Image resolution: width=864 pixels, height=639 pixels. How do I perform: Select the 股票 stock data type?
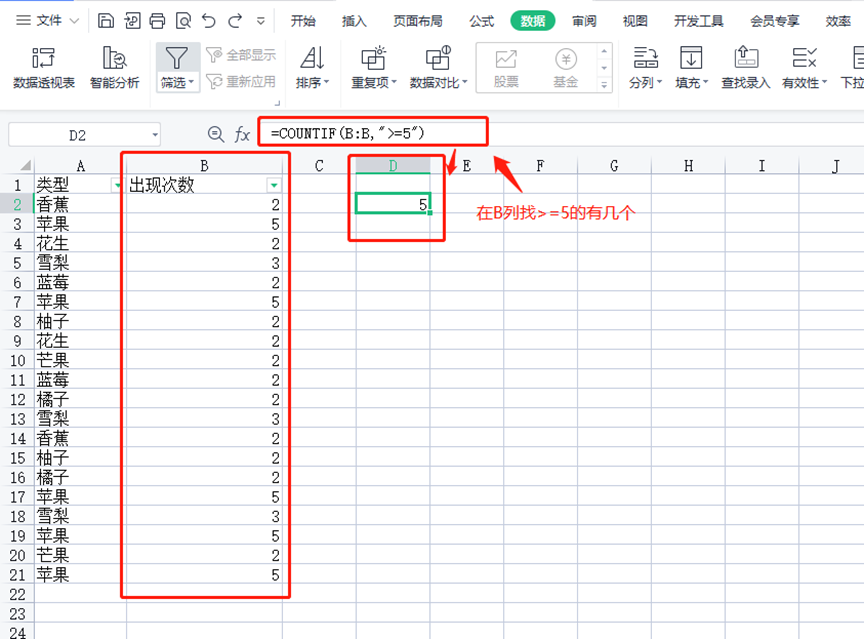click(506, 67)
